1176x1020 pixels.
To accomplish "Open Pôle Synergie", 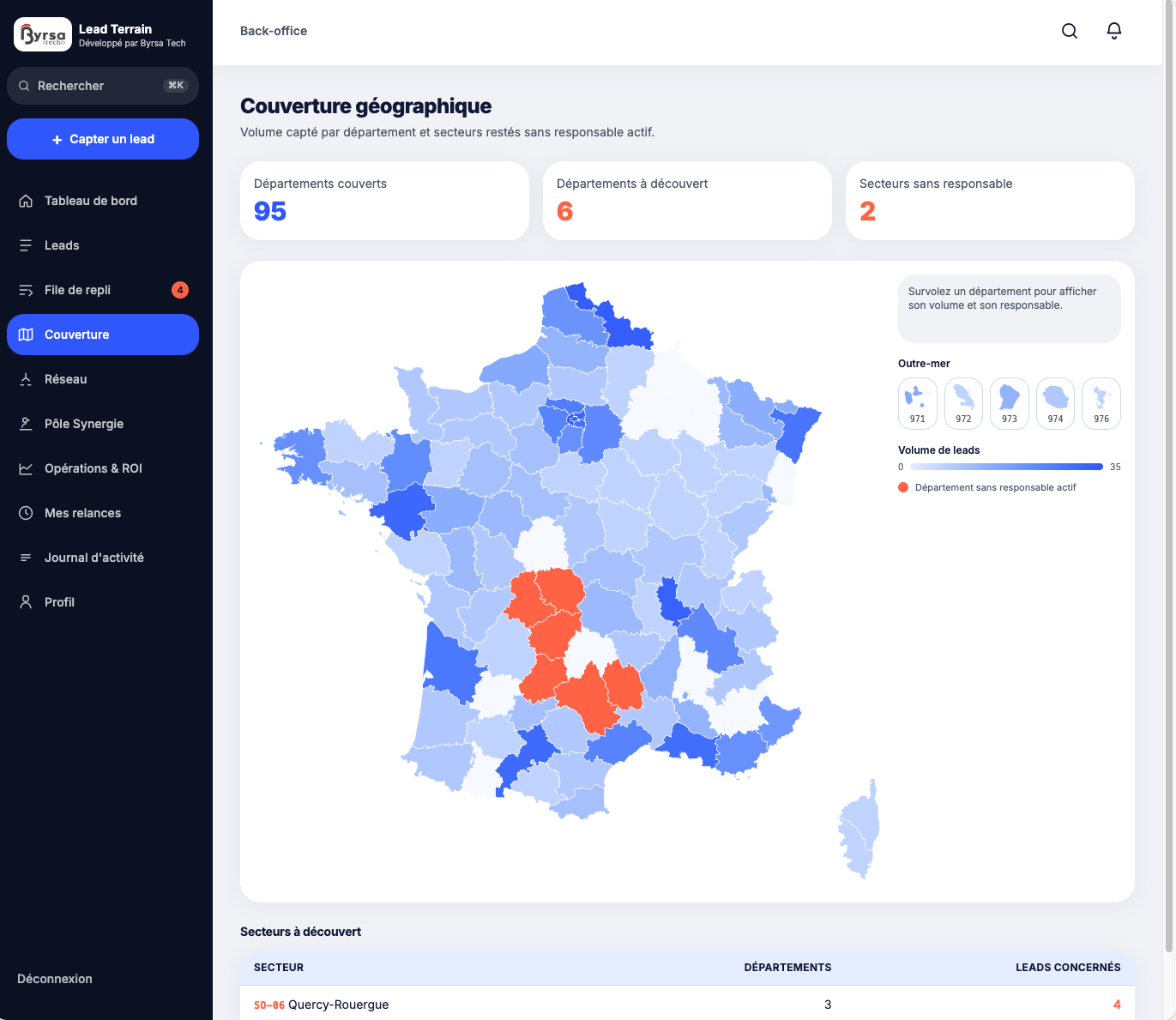I will click(x=103, y=424).
